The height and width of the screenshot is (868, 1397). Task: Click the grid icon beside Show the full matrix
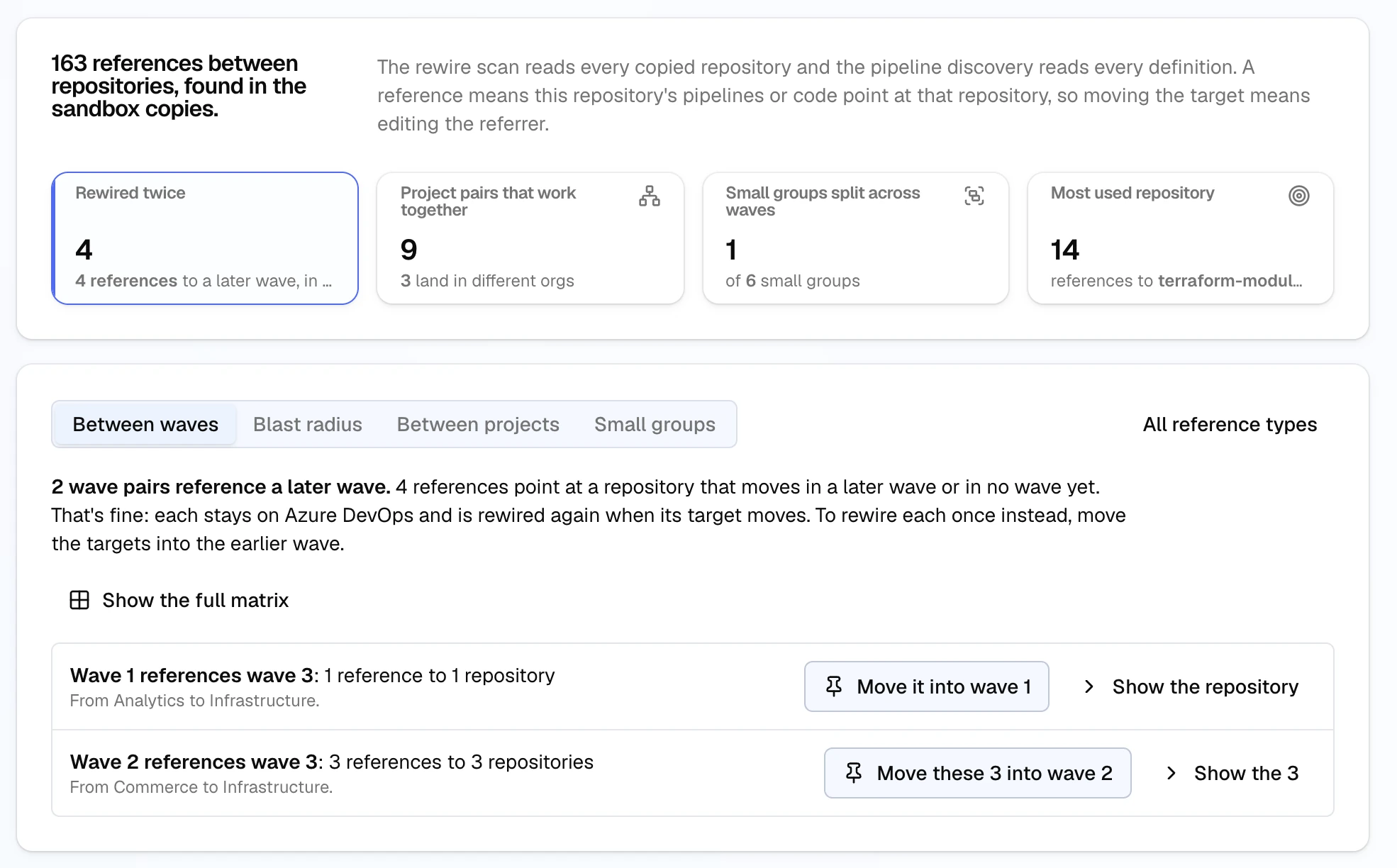coord(79,600)
